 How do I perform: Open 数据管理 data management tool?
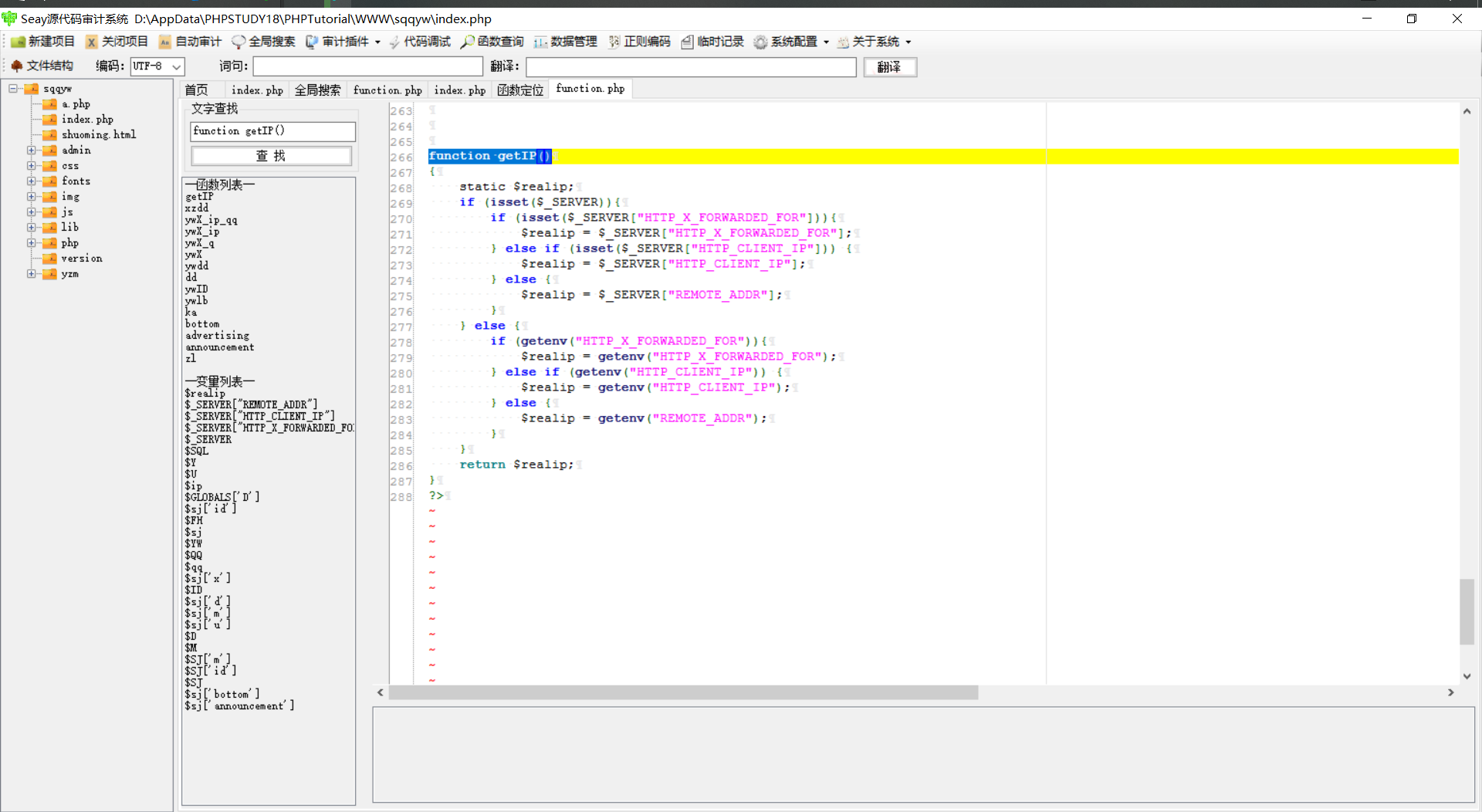coord(566,42)
